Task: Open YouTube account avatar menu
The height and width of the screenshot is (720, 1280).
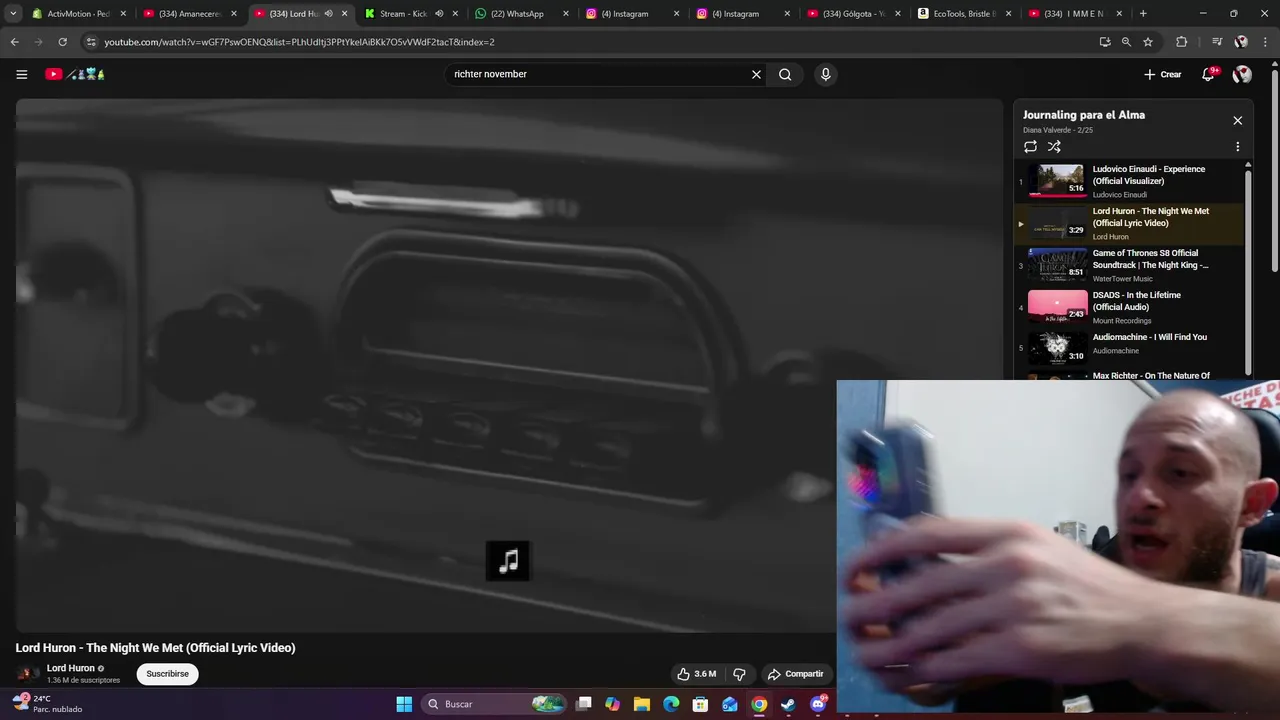Action: (1242, 74)
